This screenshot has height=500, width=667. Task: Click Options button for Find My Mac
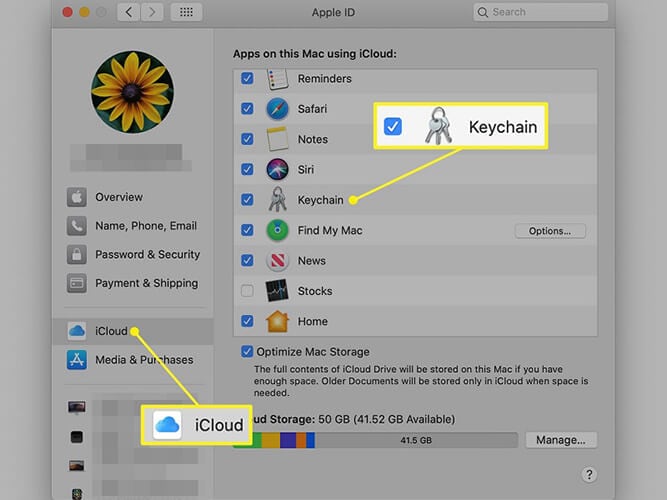point(550,231)
